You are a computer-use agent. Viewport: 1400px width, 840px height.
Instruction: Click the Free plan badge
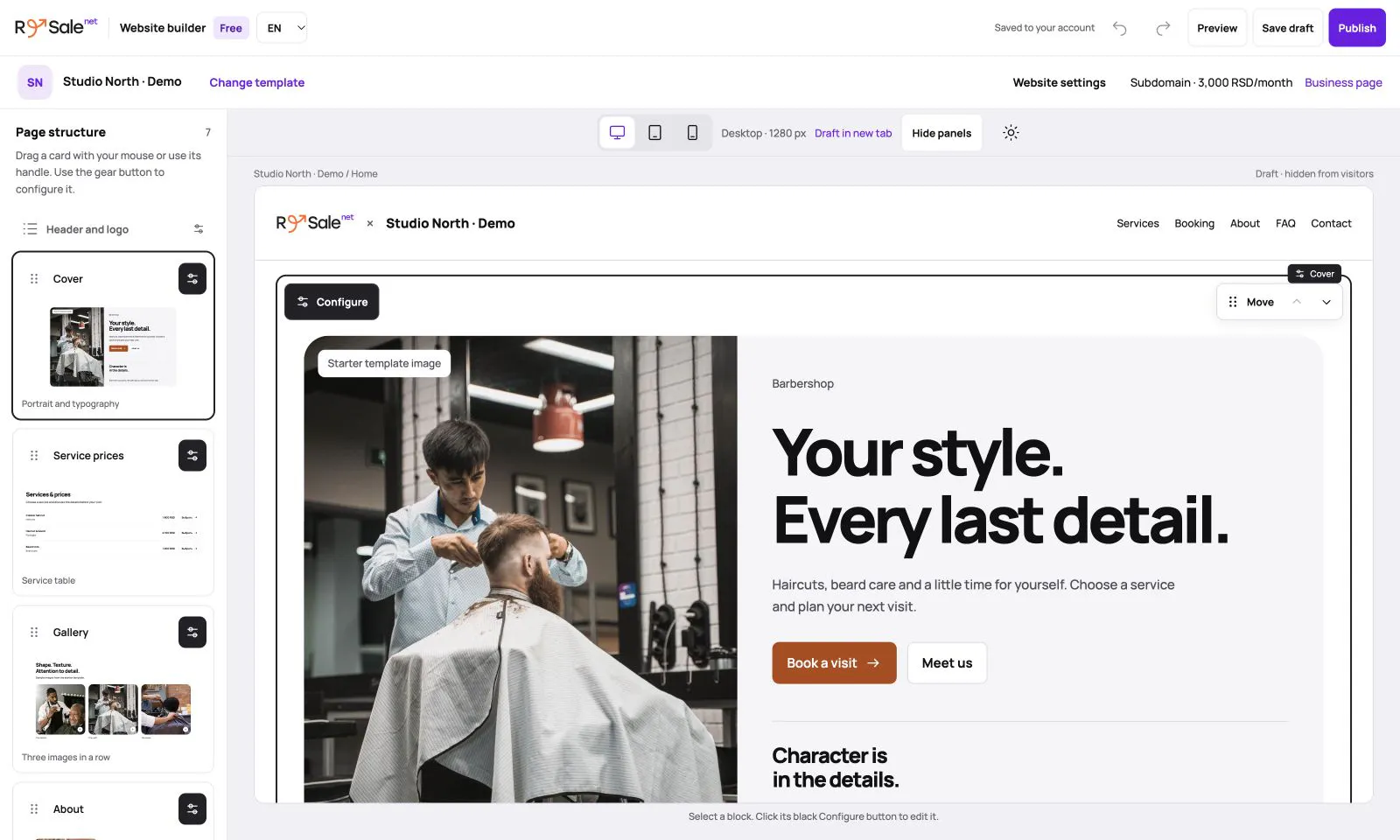231,28
